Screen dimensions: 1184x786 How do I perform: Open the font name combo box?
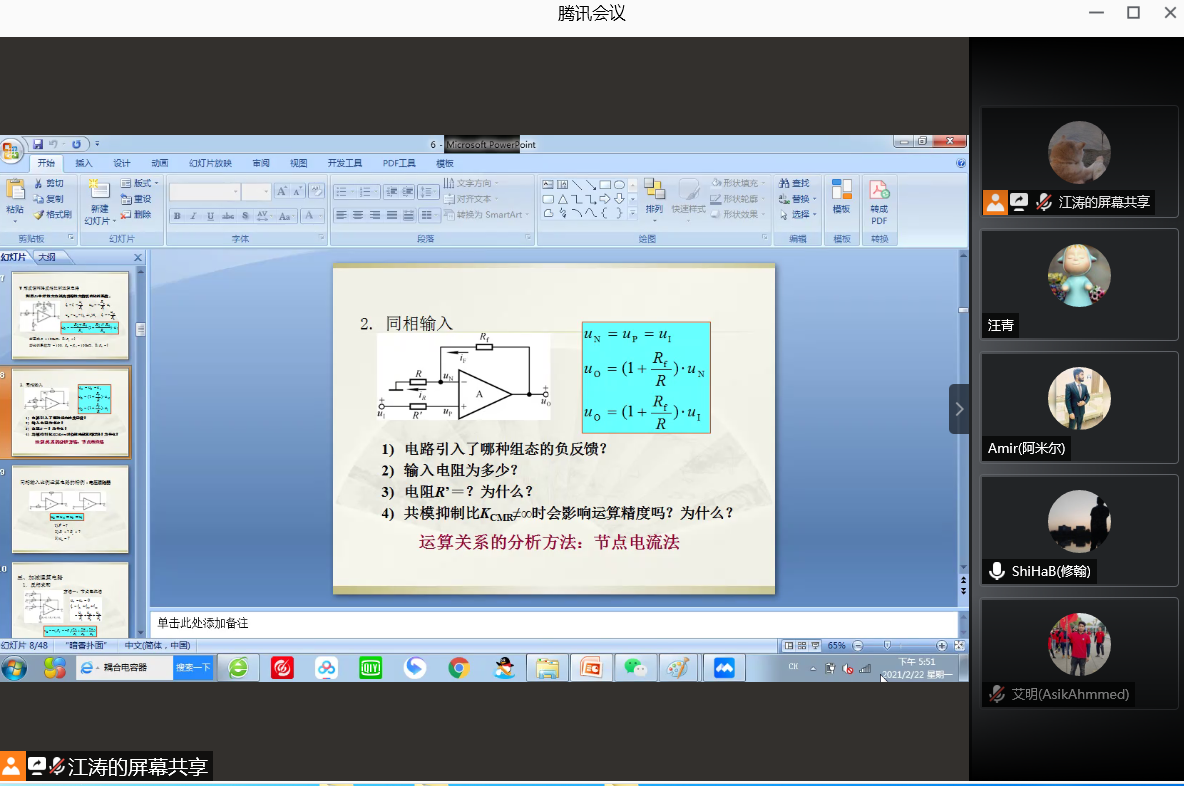[x=205, y=192]
